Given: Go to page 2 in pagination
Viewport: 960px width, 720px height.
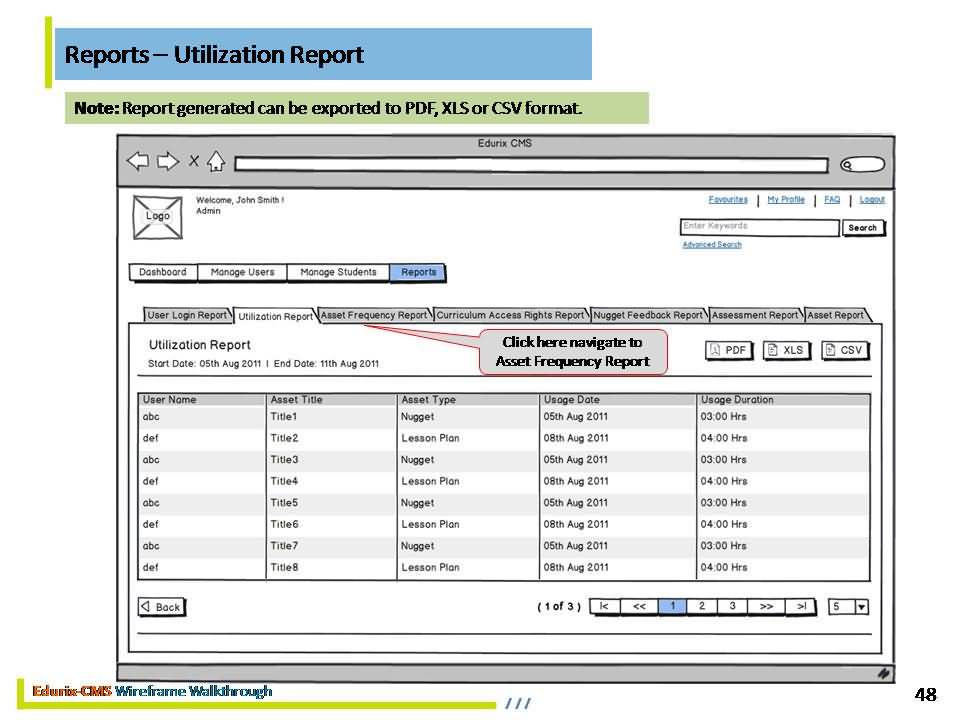Looking at the screenshot, I should 702,606.
